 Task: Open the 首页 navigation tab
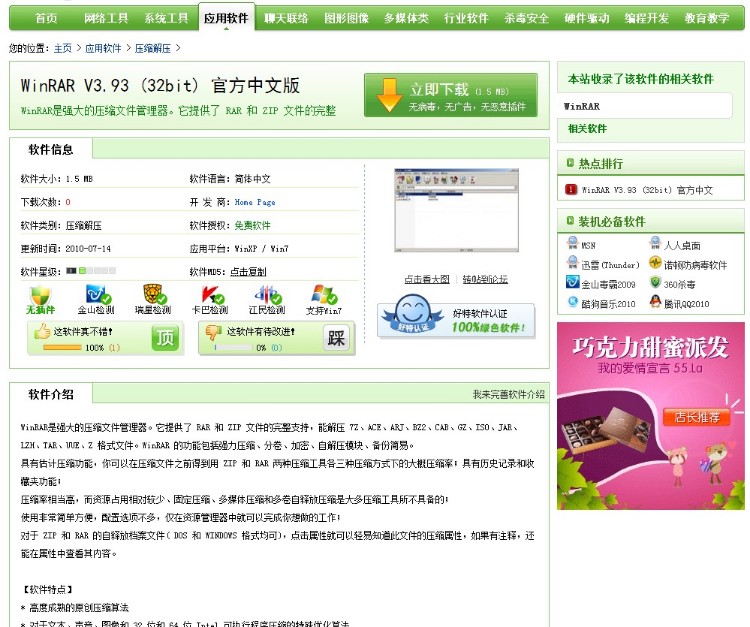pos(46,18)
